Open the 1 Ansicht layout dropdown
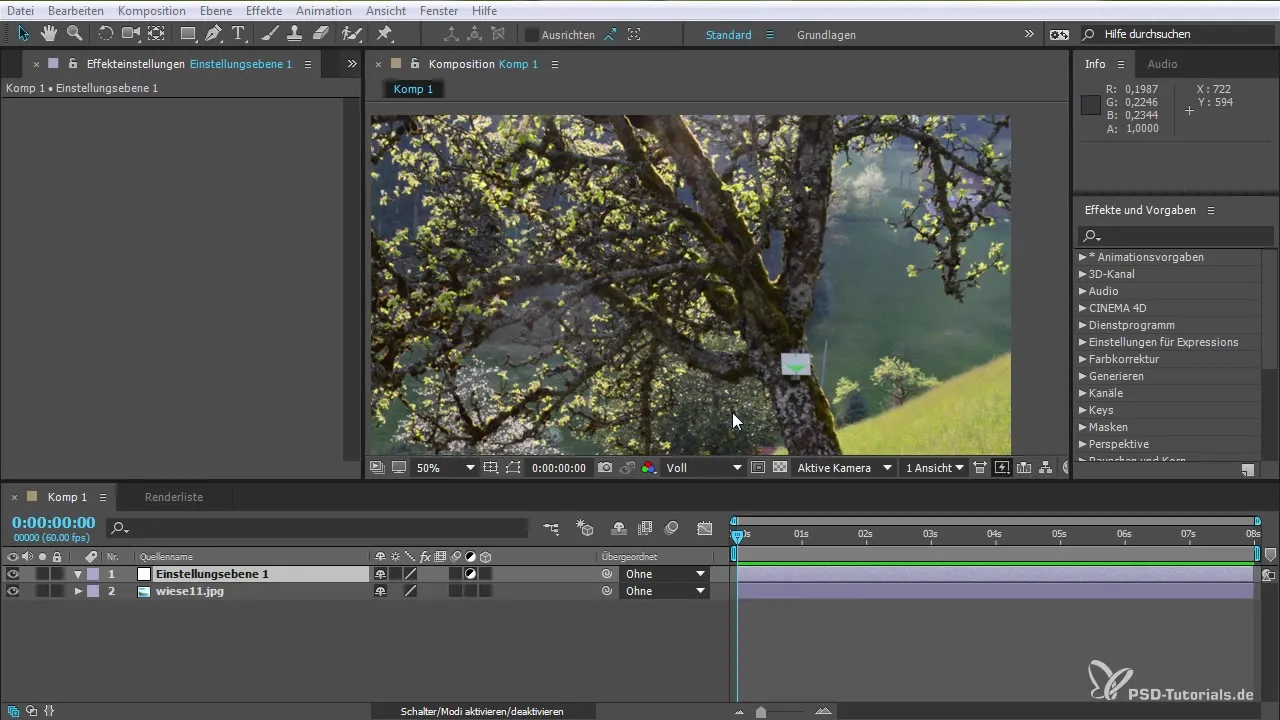The width and height of the screenshot is (1280, 720). pos(934,468)
